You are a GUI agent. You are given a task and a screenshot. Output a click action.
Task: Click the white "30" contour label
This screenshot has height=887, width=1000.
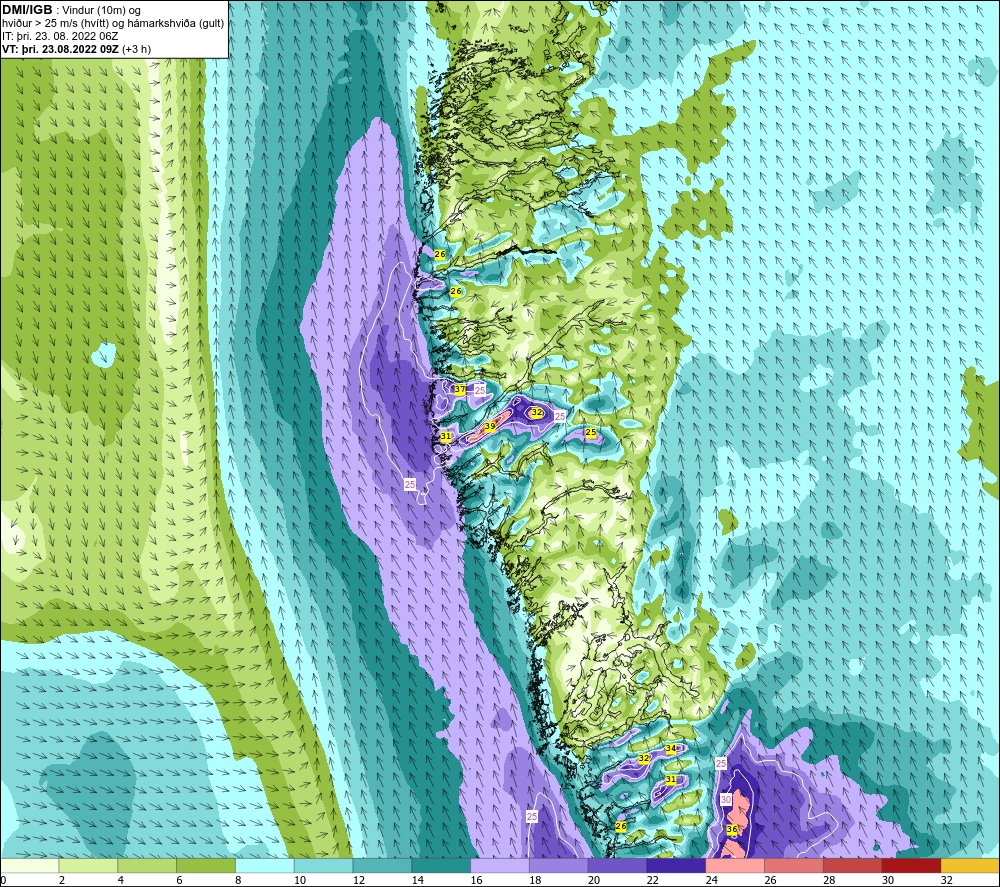click(x=726, y=800)
